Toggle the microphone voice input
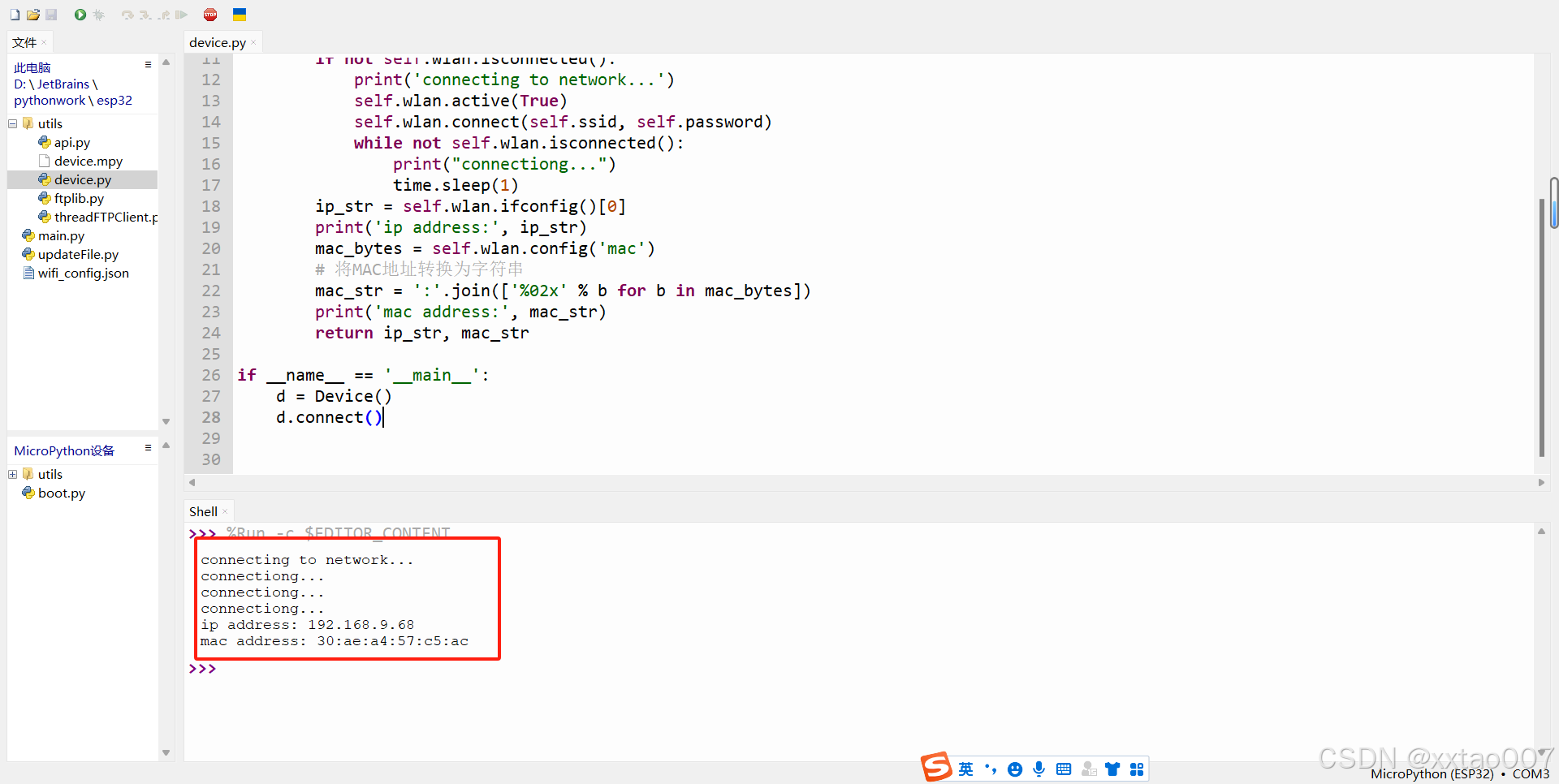This screenshot has height=784, width=1559. pyautogui.click(x=1039, y=769)
